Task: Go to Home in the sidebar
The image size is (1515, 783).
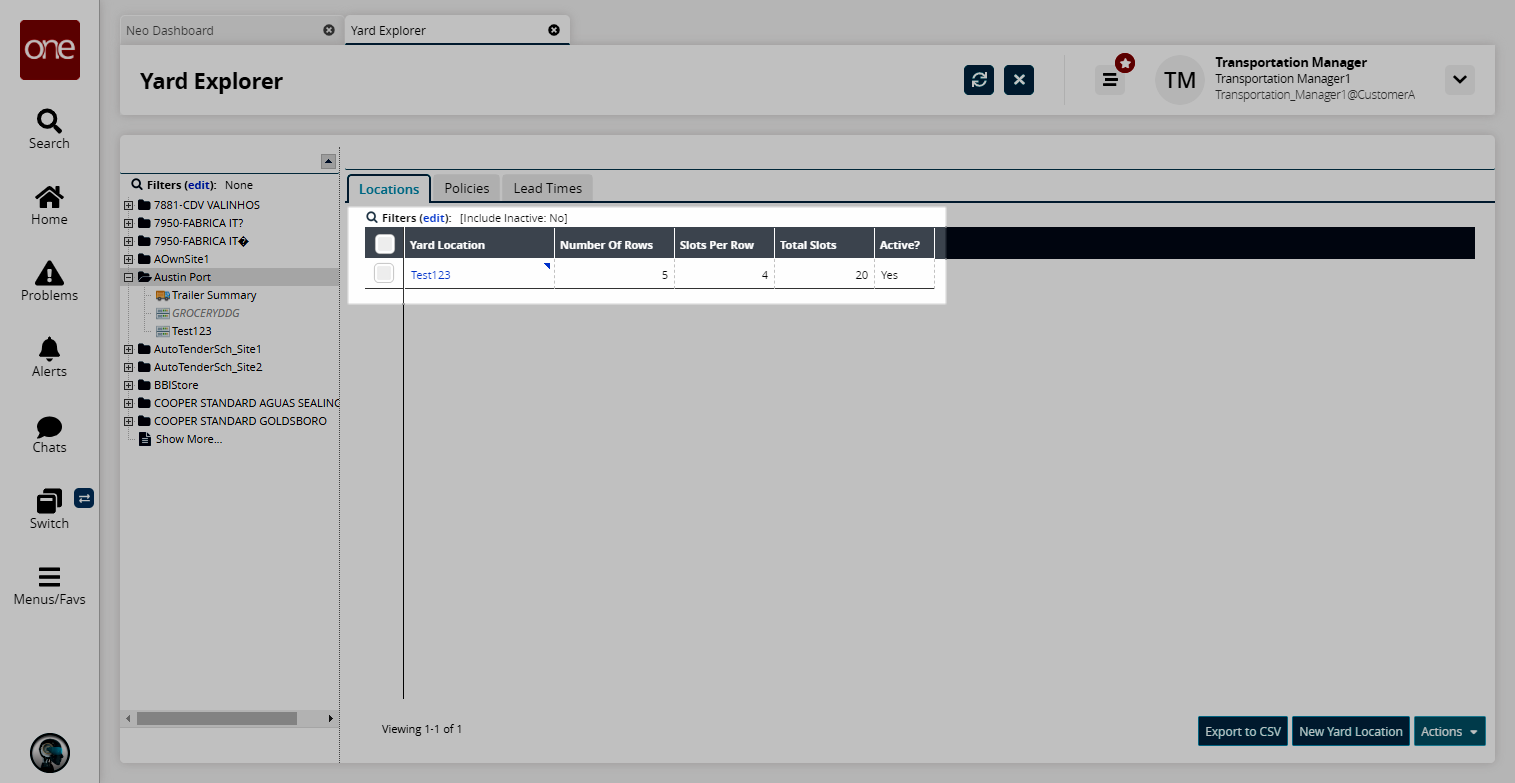Action: point(49,206)
